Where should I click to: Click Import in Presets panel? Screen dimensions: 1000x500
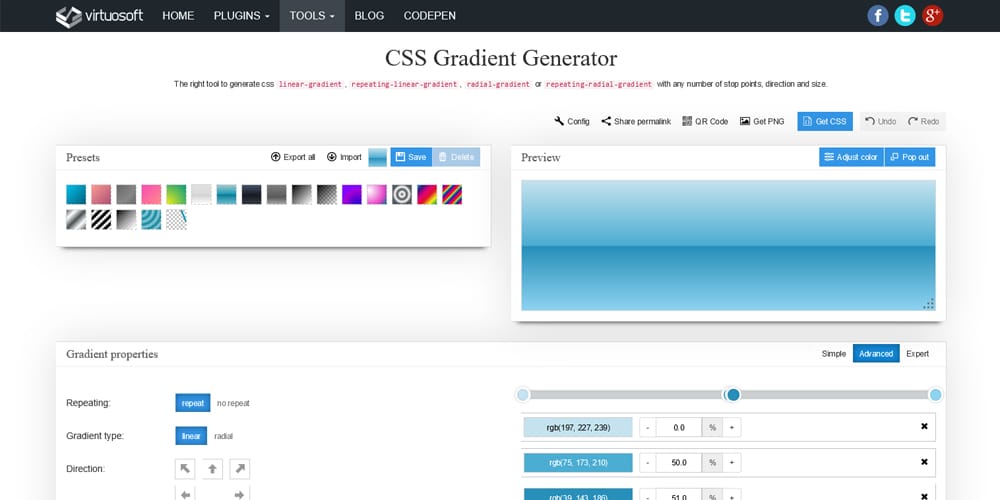tap(344, 157)
